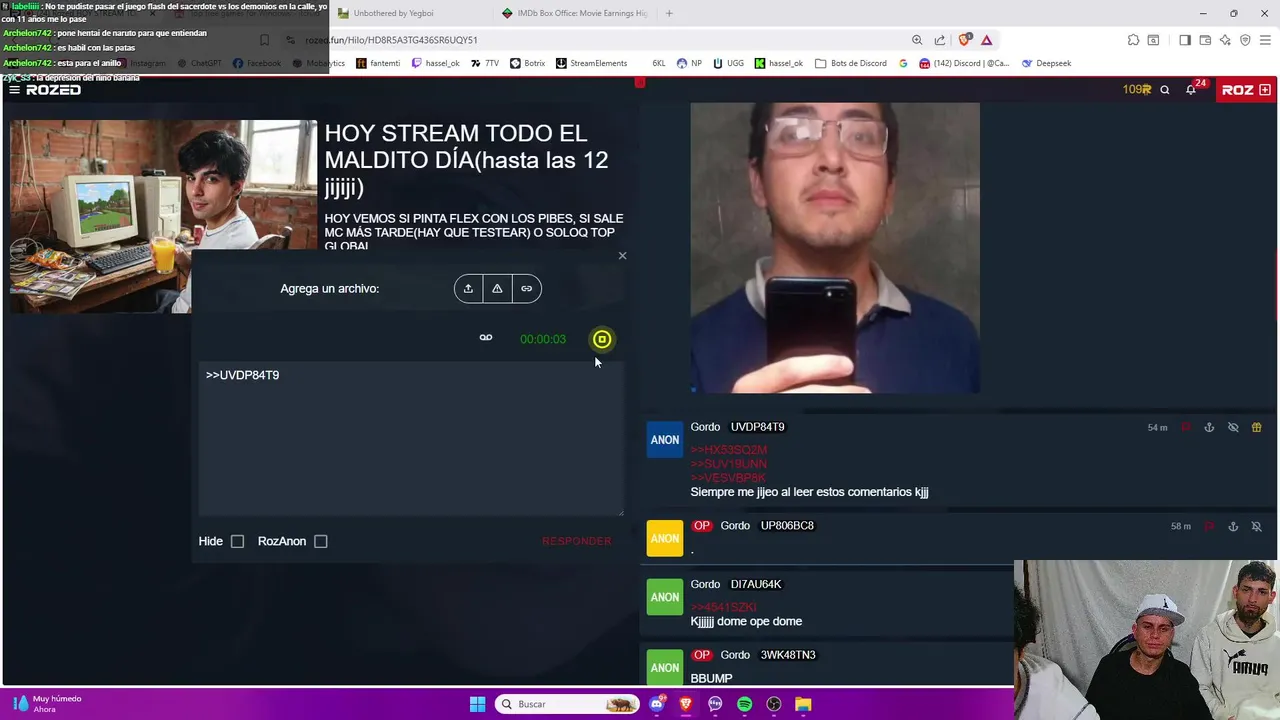Click anchor icon on comment UVDP84T9

click(1209, 427)
